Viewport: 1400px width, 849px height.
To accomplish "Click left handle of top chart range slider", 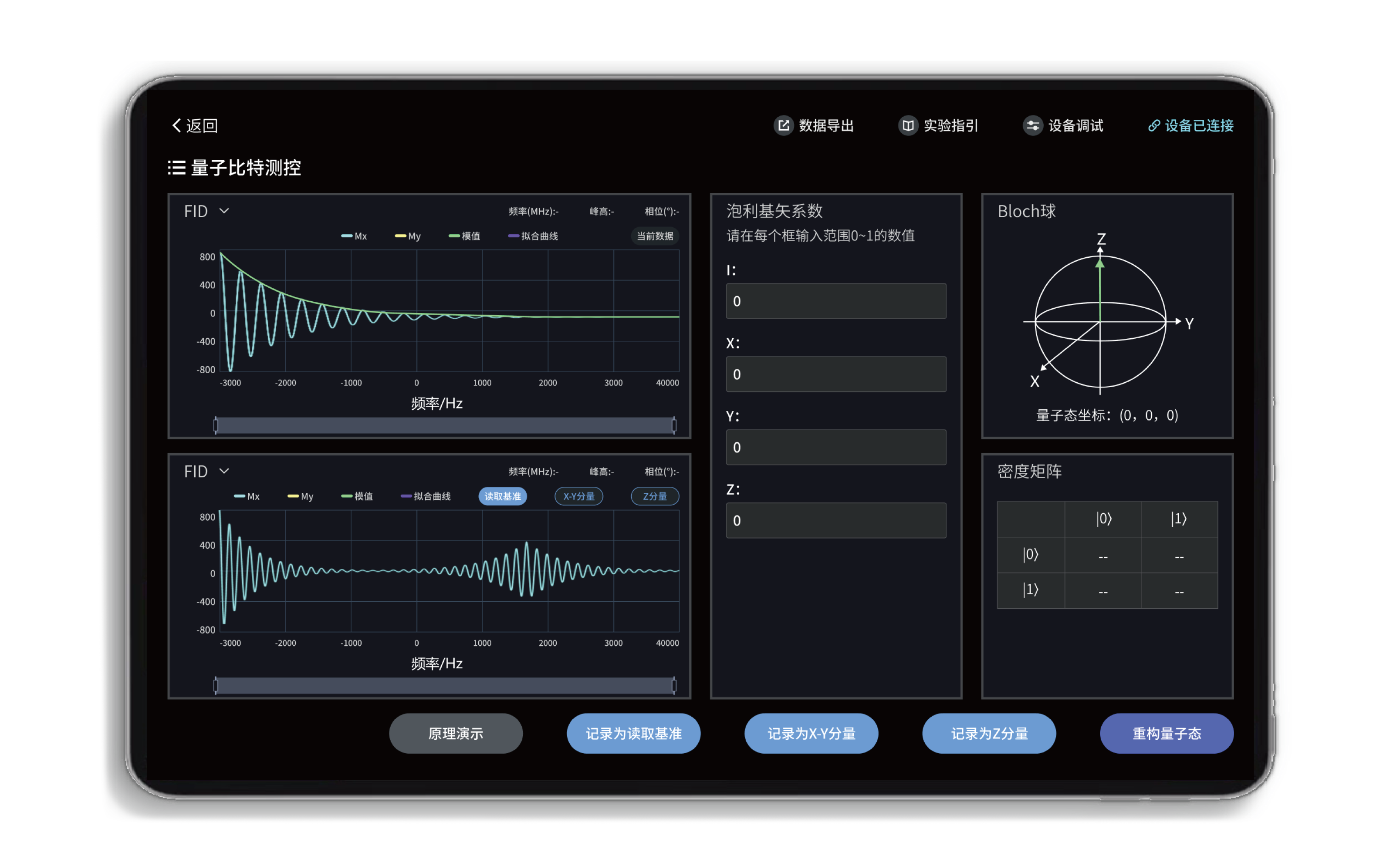I will click(216, 425).
